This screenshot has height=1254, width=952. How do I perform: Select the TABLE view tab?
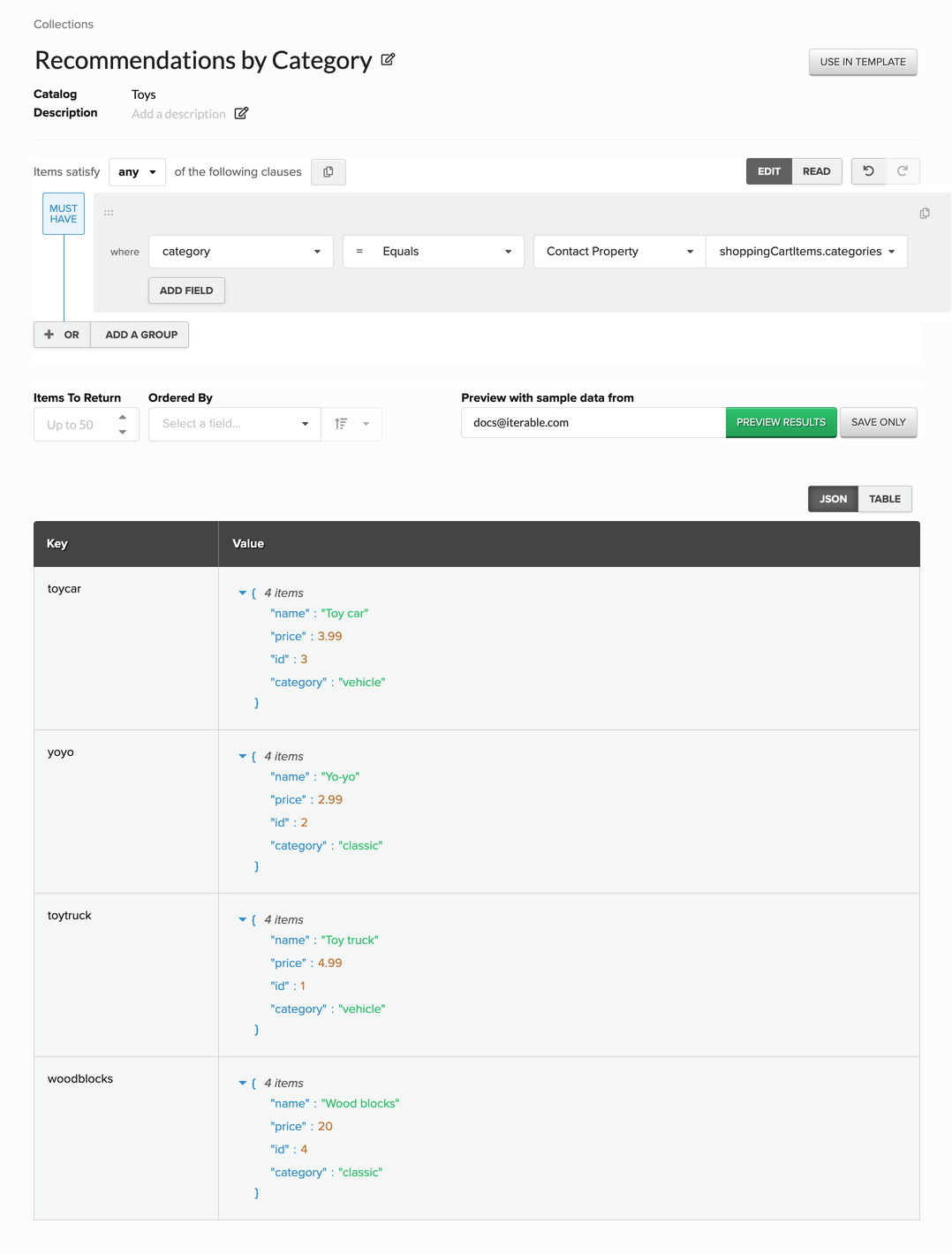click(x=885, y=499)
